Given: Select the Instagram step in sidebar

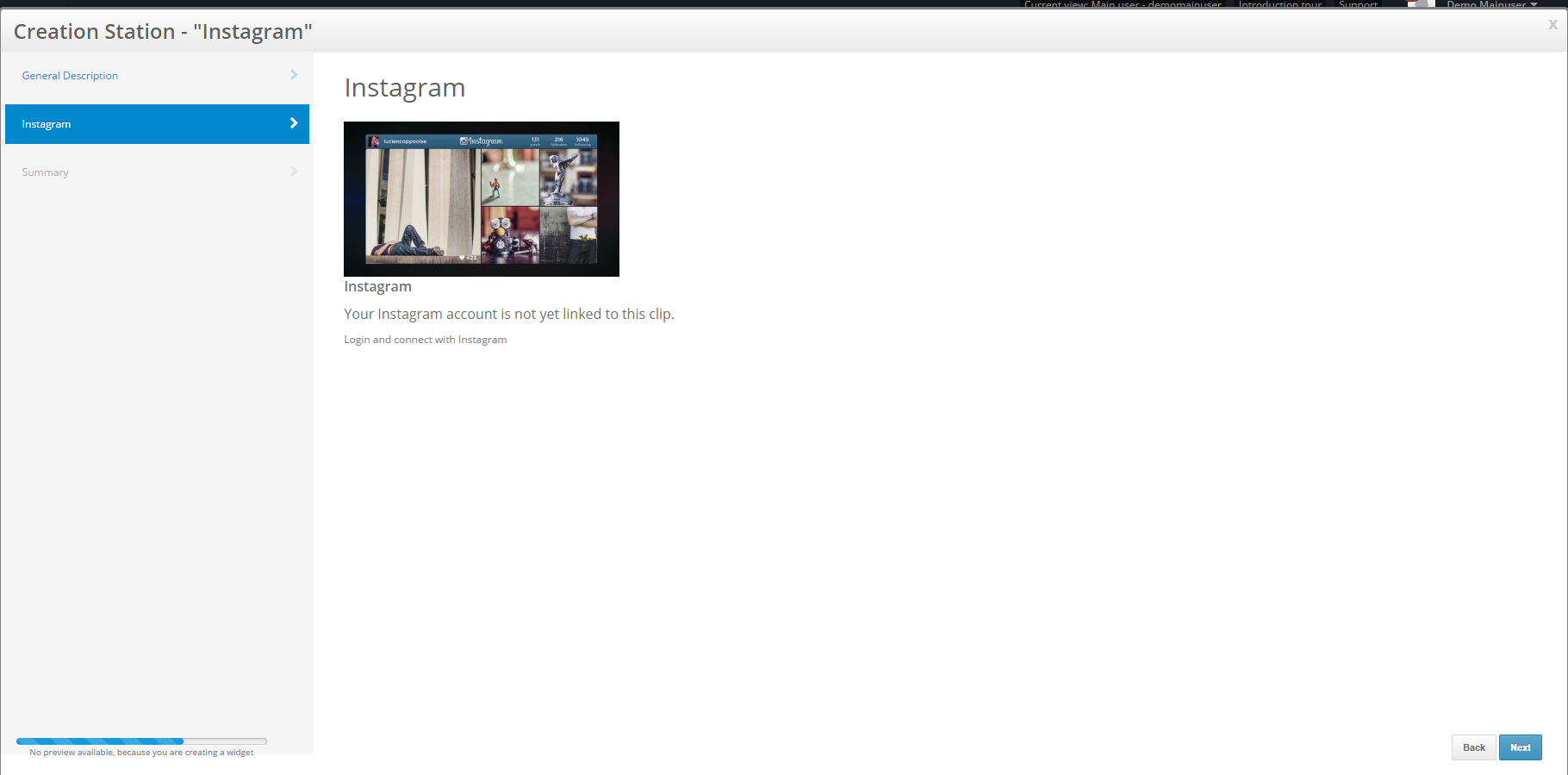Looking at the screenshot, I should coord(157,124).
